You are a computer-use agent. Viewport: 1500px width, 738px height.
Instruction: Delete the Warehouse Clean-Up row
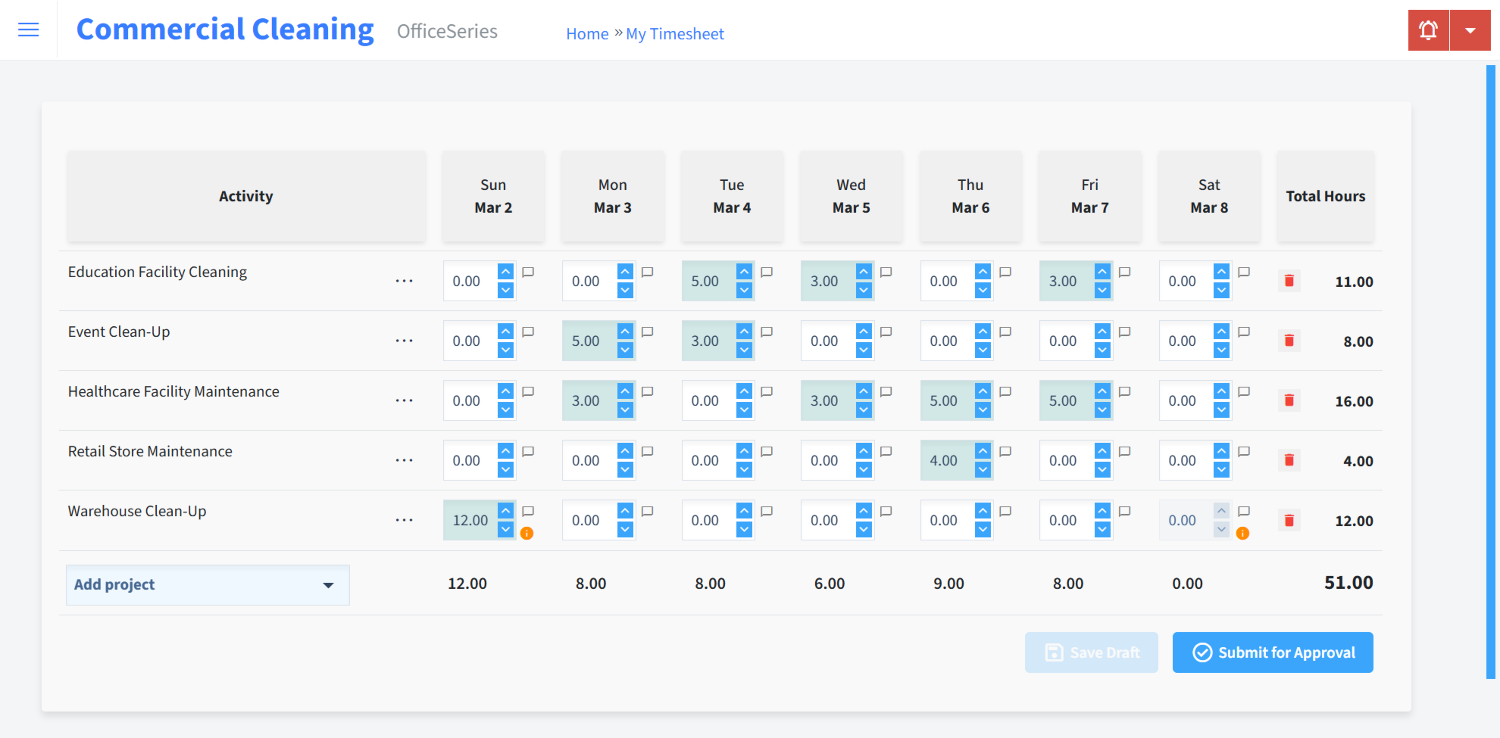click(1288, 520)
